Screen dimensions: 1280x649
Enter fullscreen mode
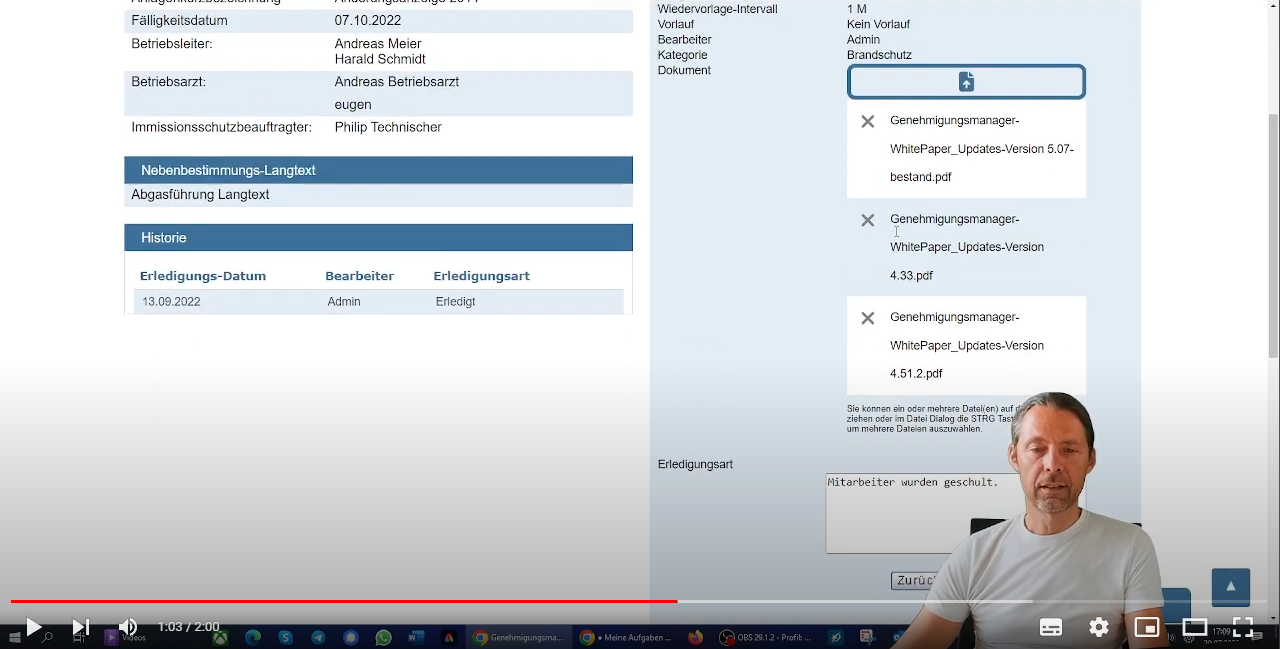click(1243, 627)
